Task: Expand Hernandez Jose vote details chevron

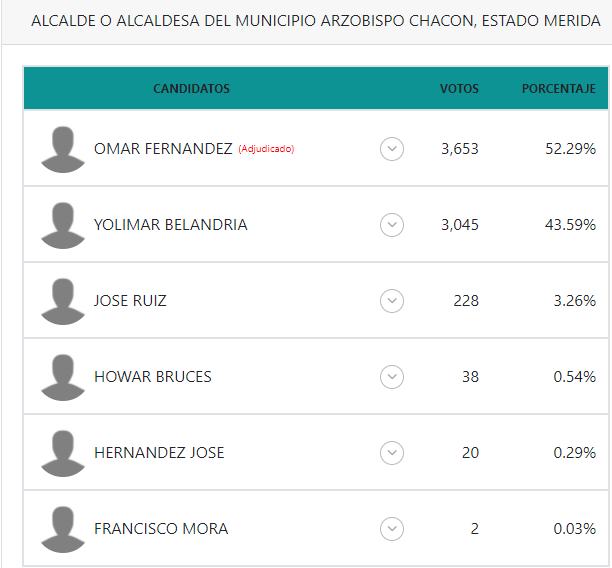Action: [x=392, y=453]
